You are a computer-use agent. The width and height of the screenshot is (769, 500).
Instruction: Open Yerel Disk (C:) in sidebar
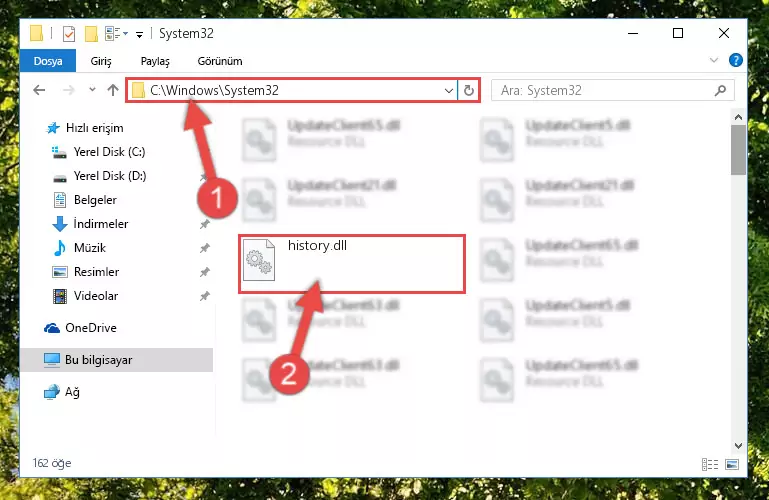click(x=99, y=152)
